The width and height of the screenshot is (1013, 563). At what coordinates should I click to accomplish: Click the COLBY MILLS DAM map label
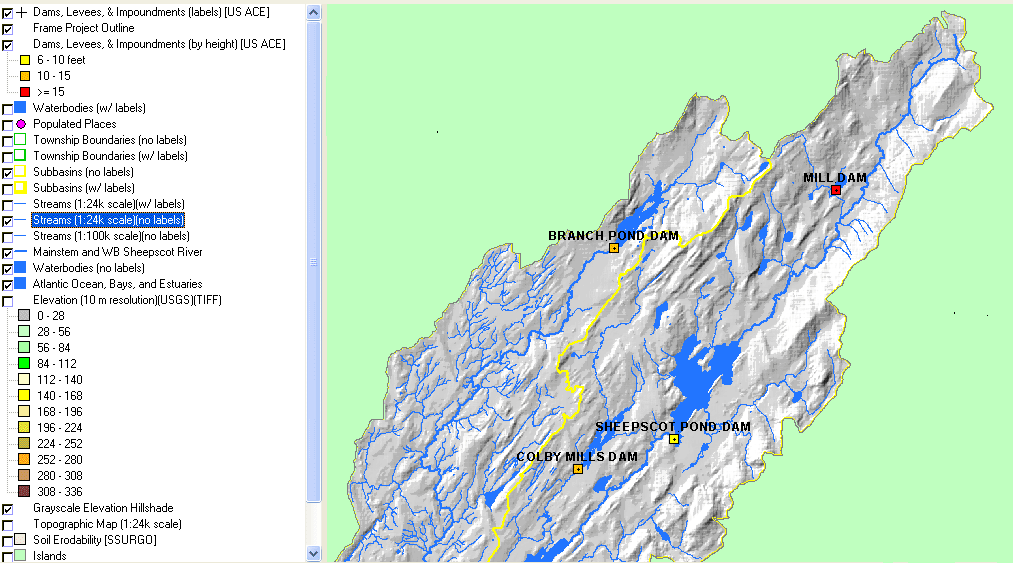click(x=577, y=456)
